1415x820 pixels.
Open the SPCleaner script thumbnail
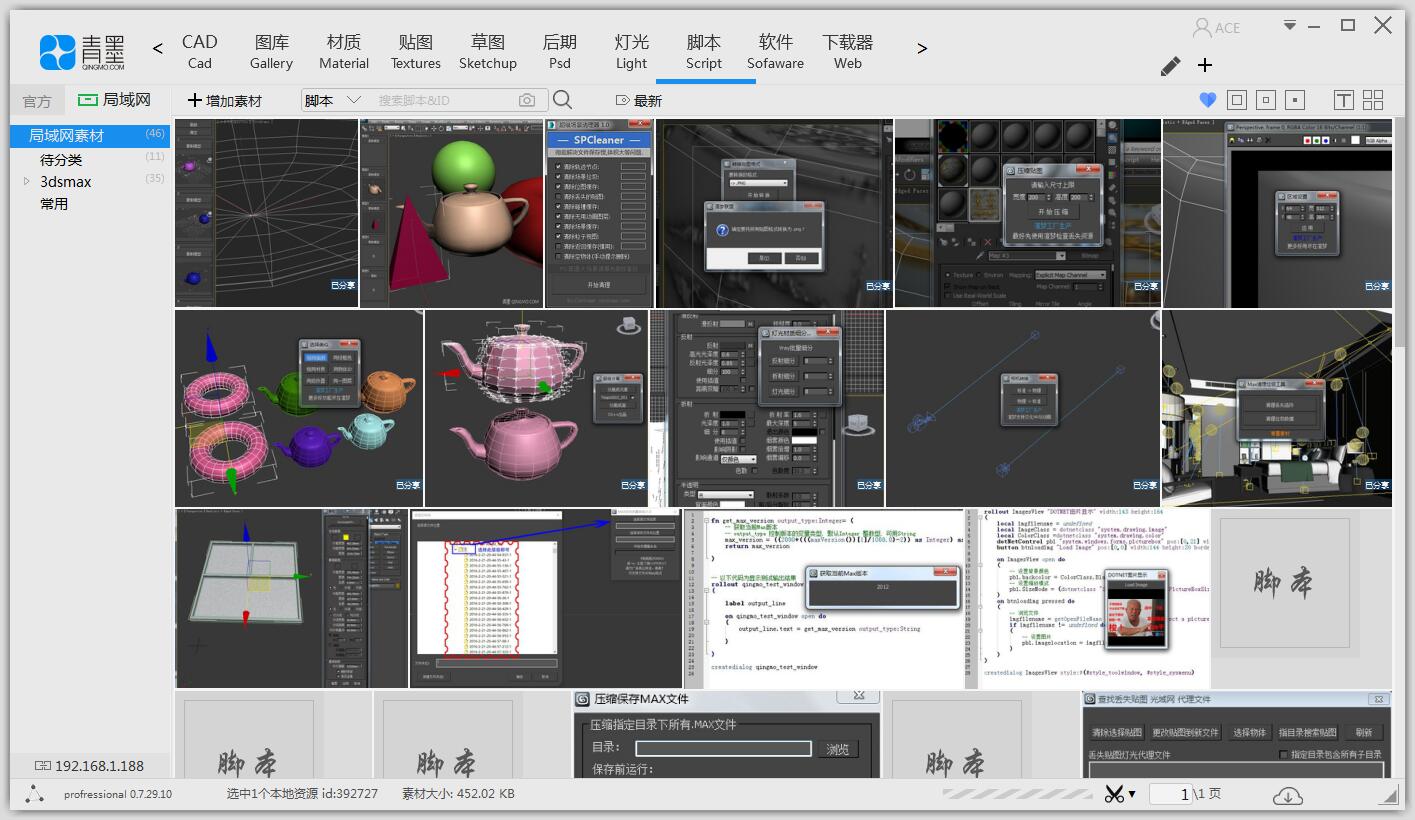click(x=599, y=212)
